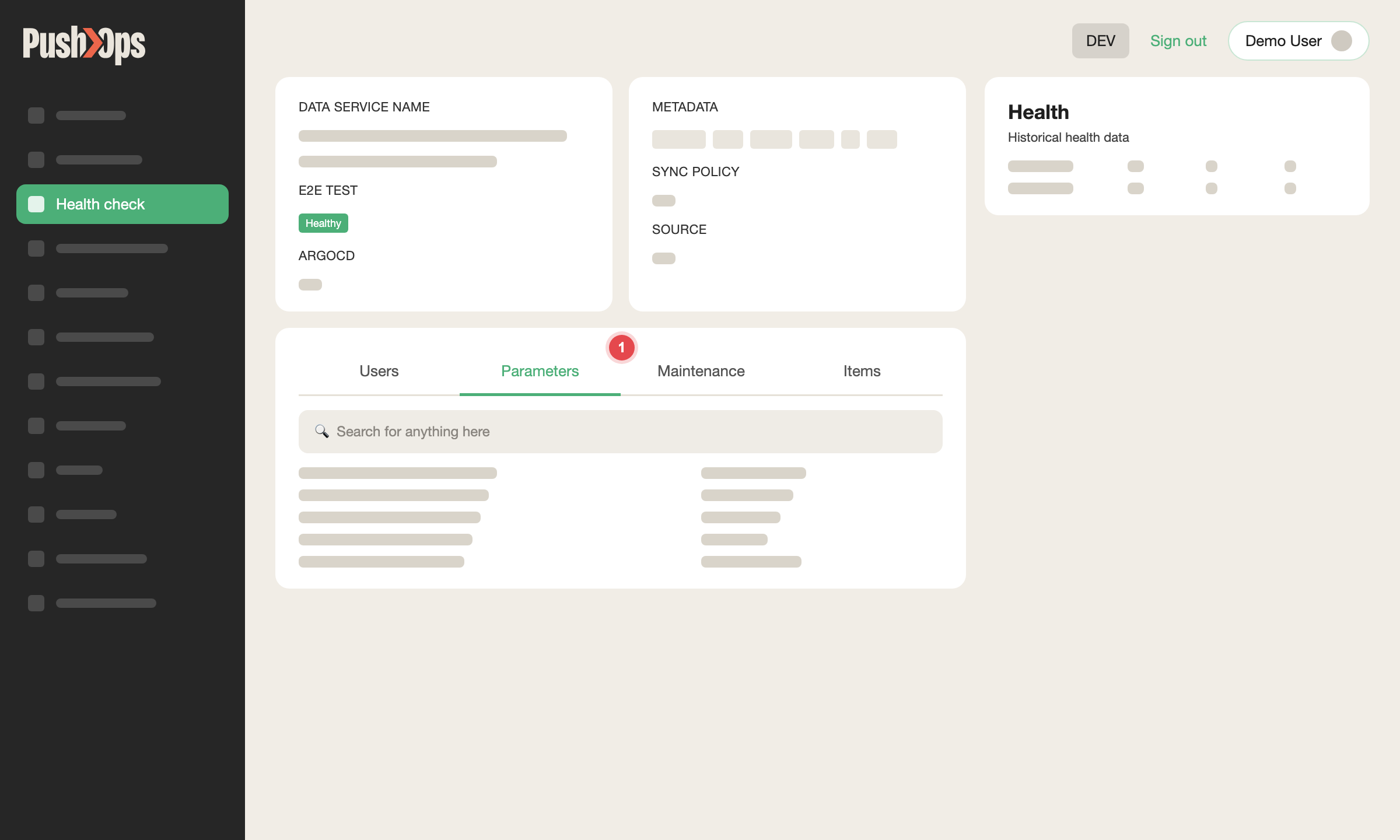Click the search magnifier icon
This screenshot has width=1400, height=840.
(x=321, y=431)
